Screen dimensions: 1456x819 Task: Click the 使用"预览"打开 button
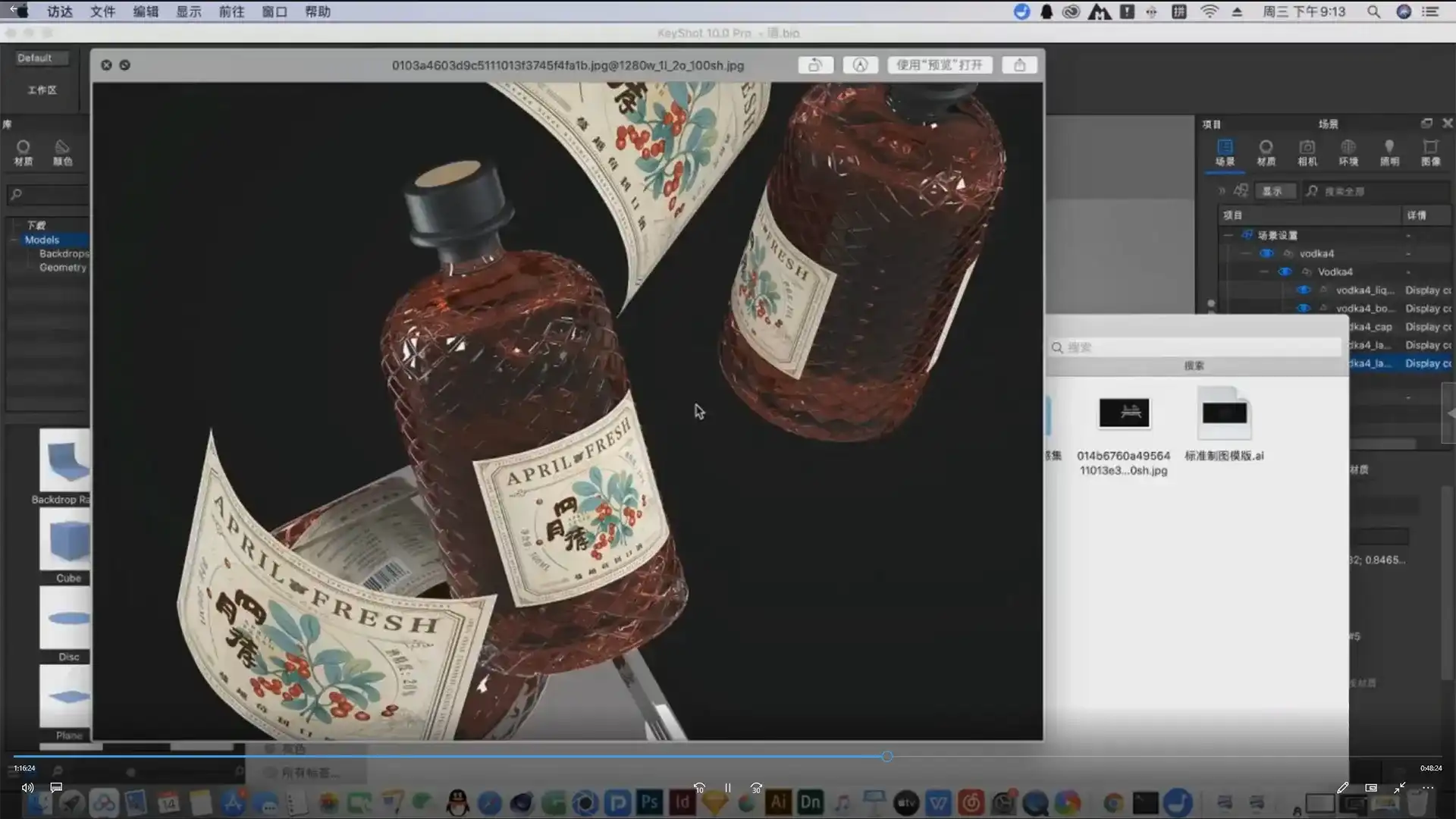[x=940, y=65]
